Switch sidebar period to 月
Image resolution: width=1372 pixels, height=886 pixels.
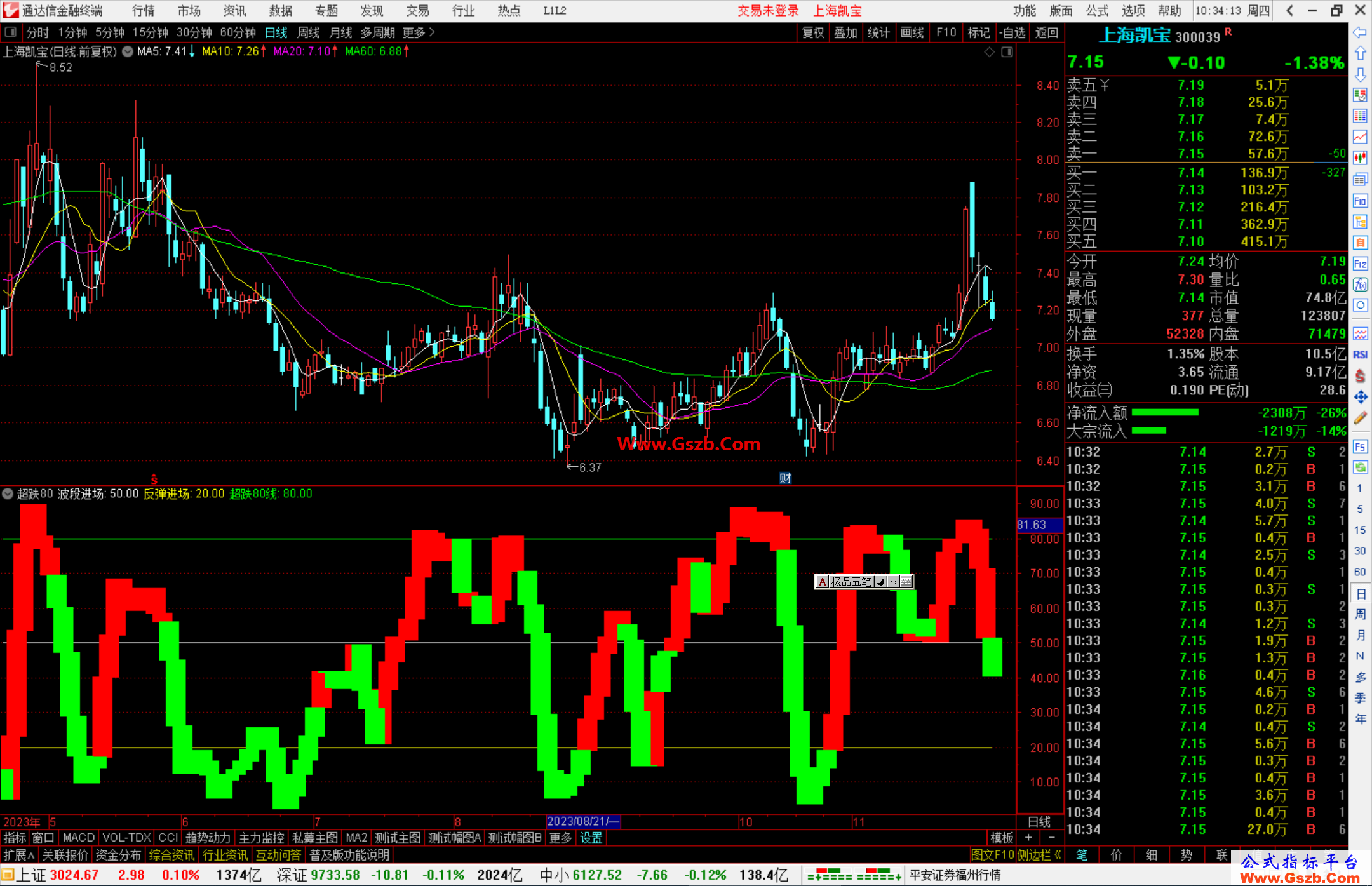click(1360, 635)
